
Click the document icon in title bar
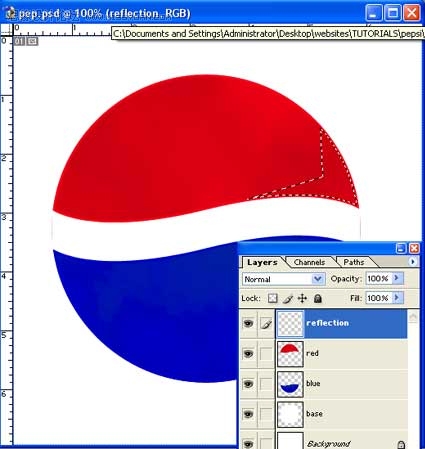[10, 13]
